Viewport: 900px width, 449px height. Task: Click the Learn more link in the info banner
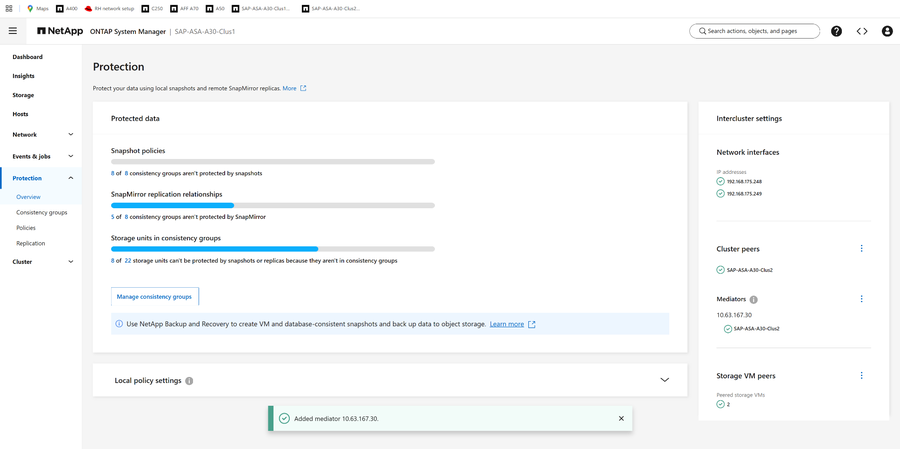coord(507,324)
